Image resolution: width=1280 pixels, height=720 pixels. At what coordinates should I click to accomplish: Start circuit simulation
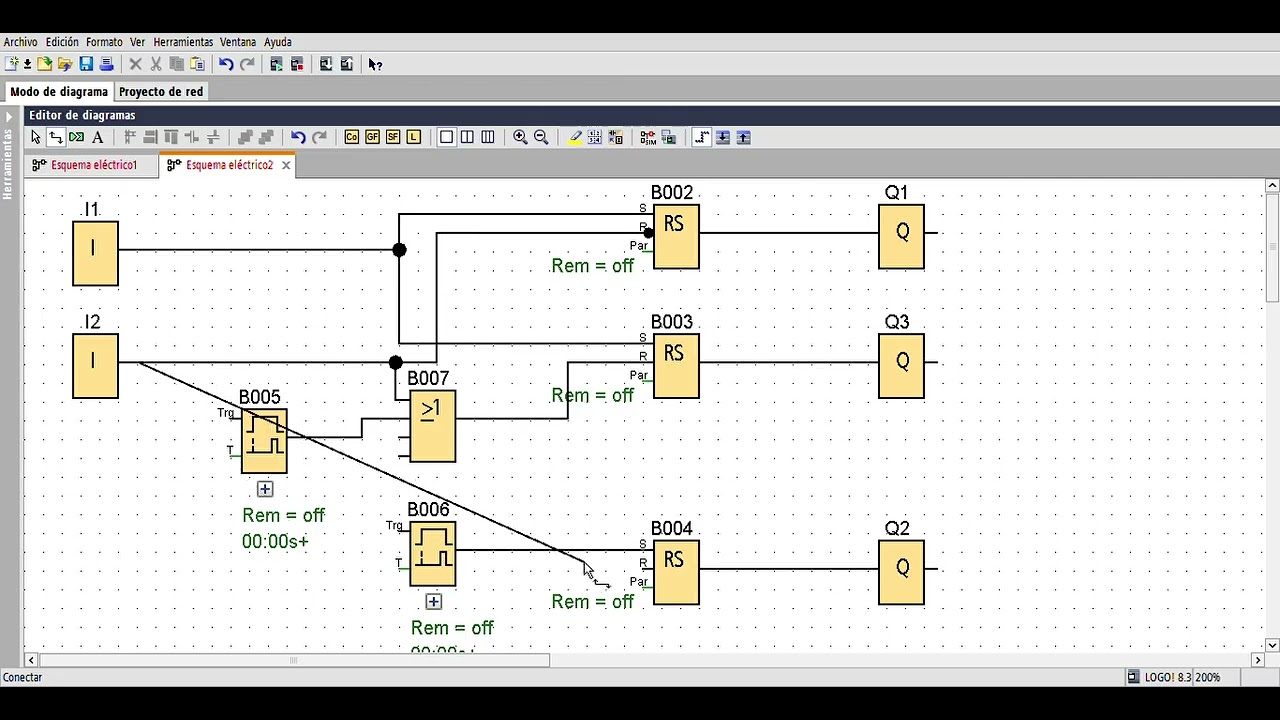[648, 137]
